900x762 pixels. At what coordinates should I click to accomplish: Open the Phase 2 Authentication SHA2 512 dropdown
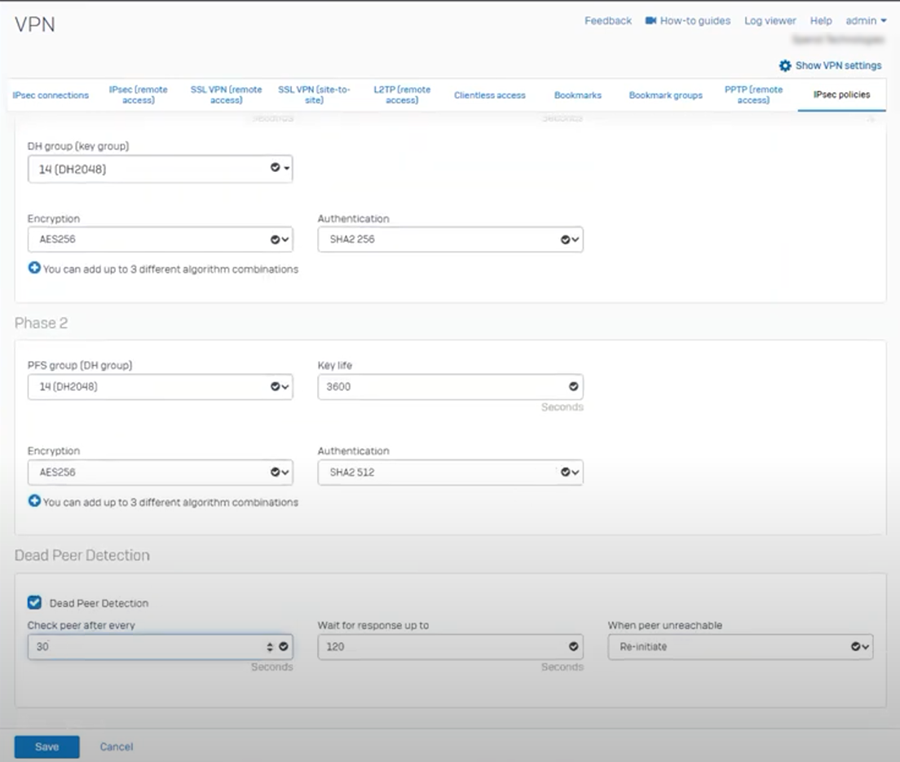(x=451, y=472)
